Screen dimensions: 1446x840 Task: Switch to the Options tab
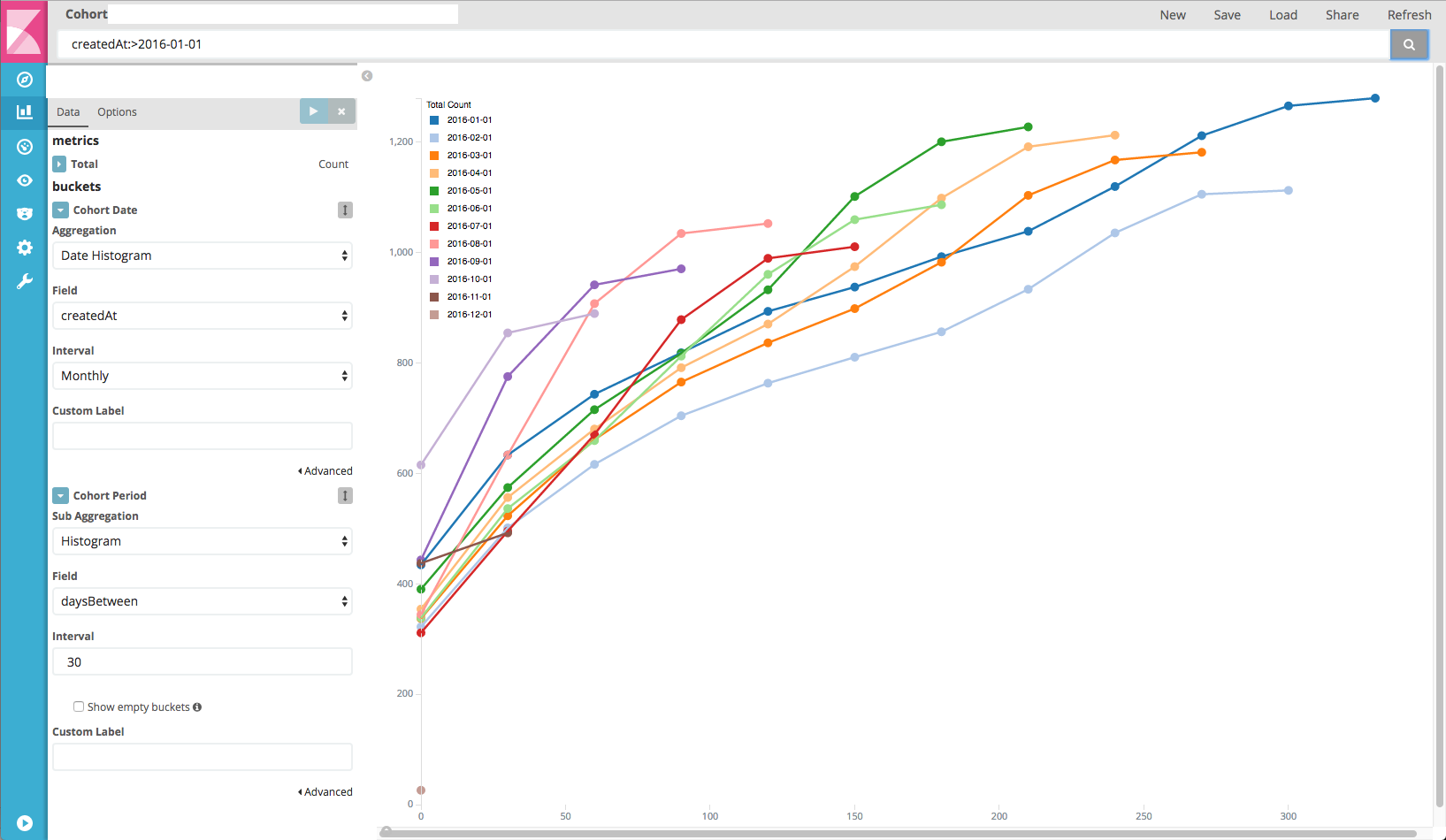click(117, 112)
